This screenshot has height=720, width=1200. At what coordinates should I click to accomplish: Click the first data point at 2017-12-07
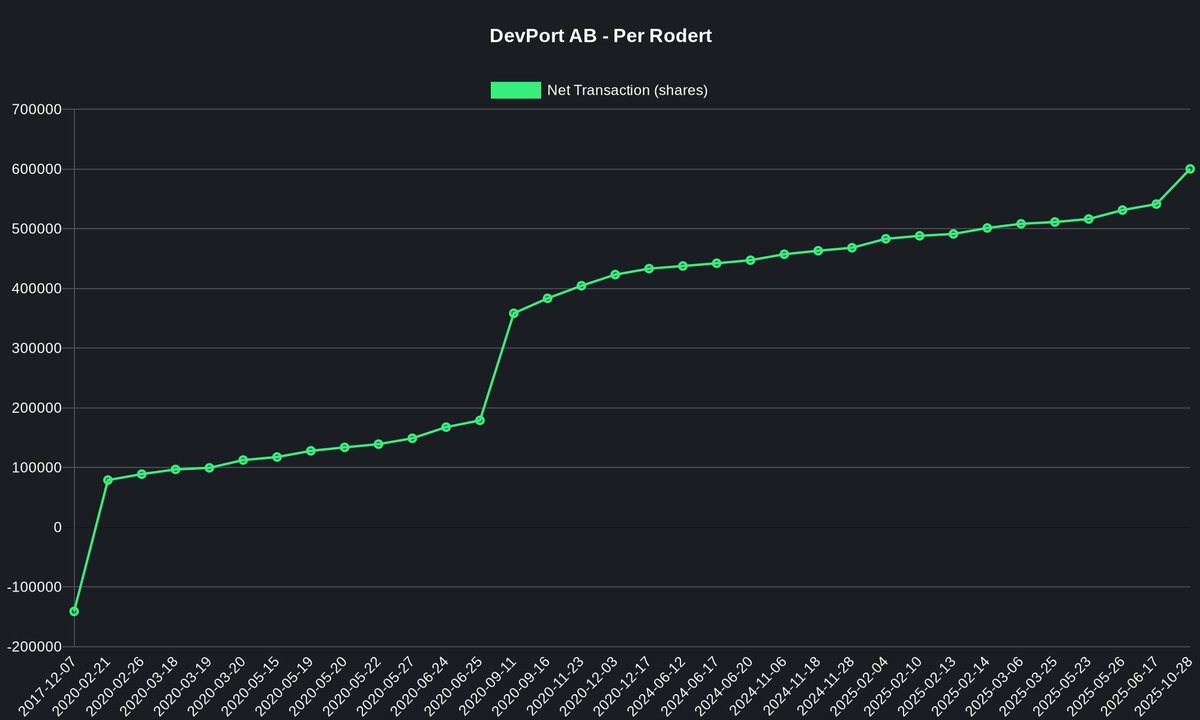tap(74, 609)
